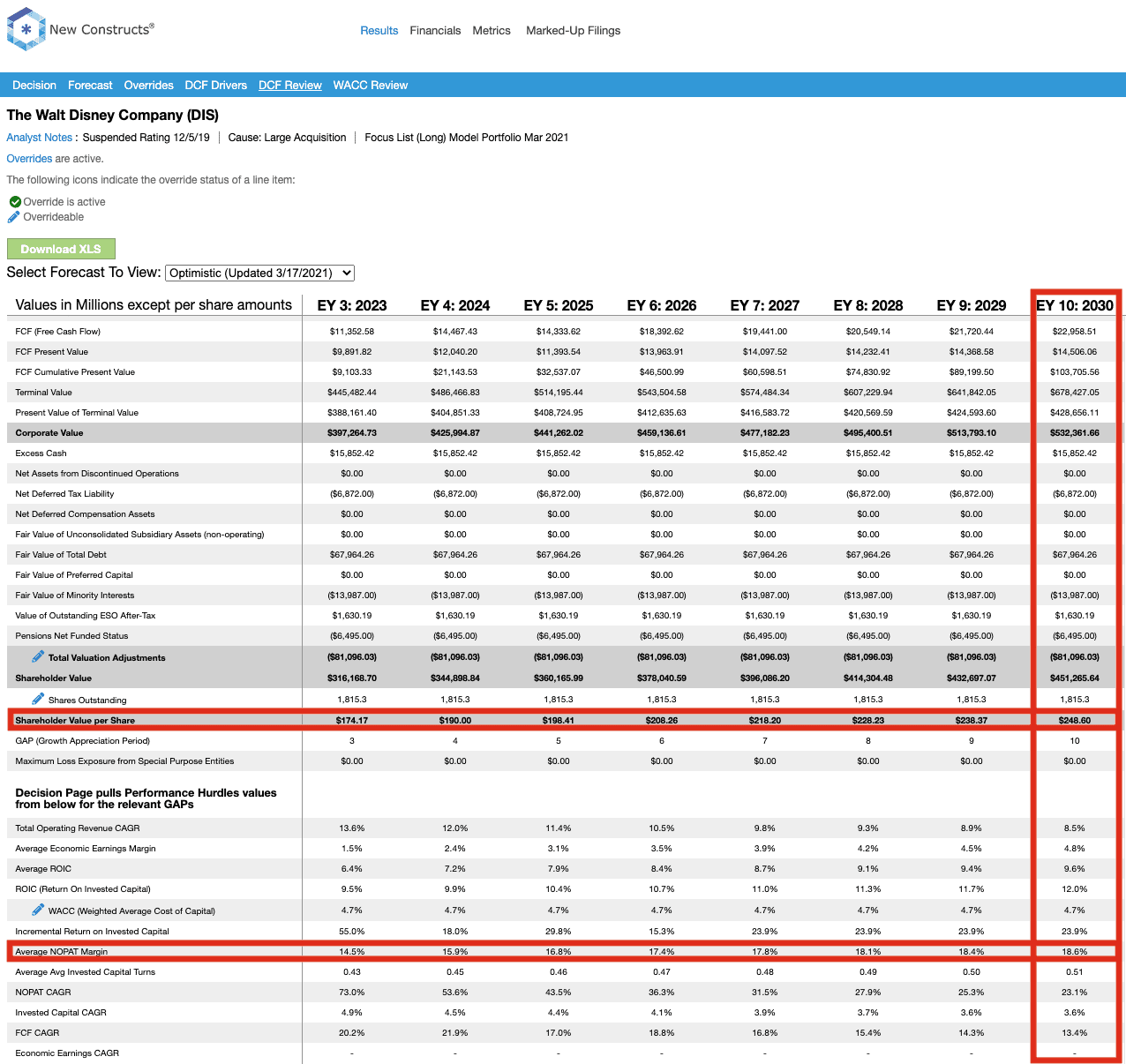The image size is (1126, 1064).
Task: Click Terminal Value $678,427.05 cell
Action: 1075,393
